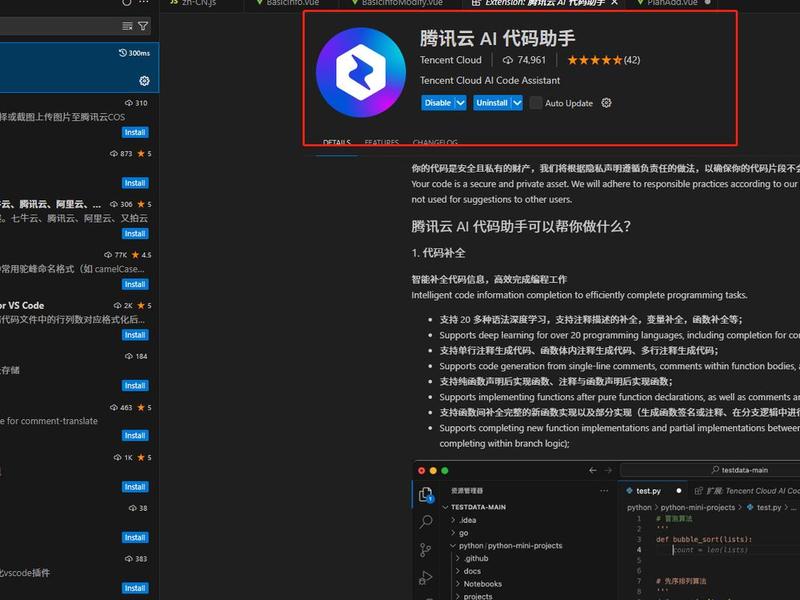800x600 pixels.
Task: Click 'Intelligent code information completion' sentence
Action: coord(580,295)
